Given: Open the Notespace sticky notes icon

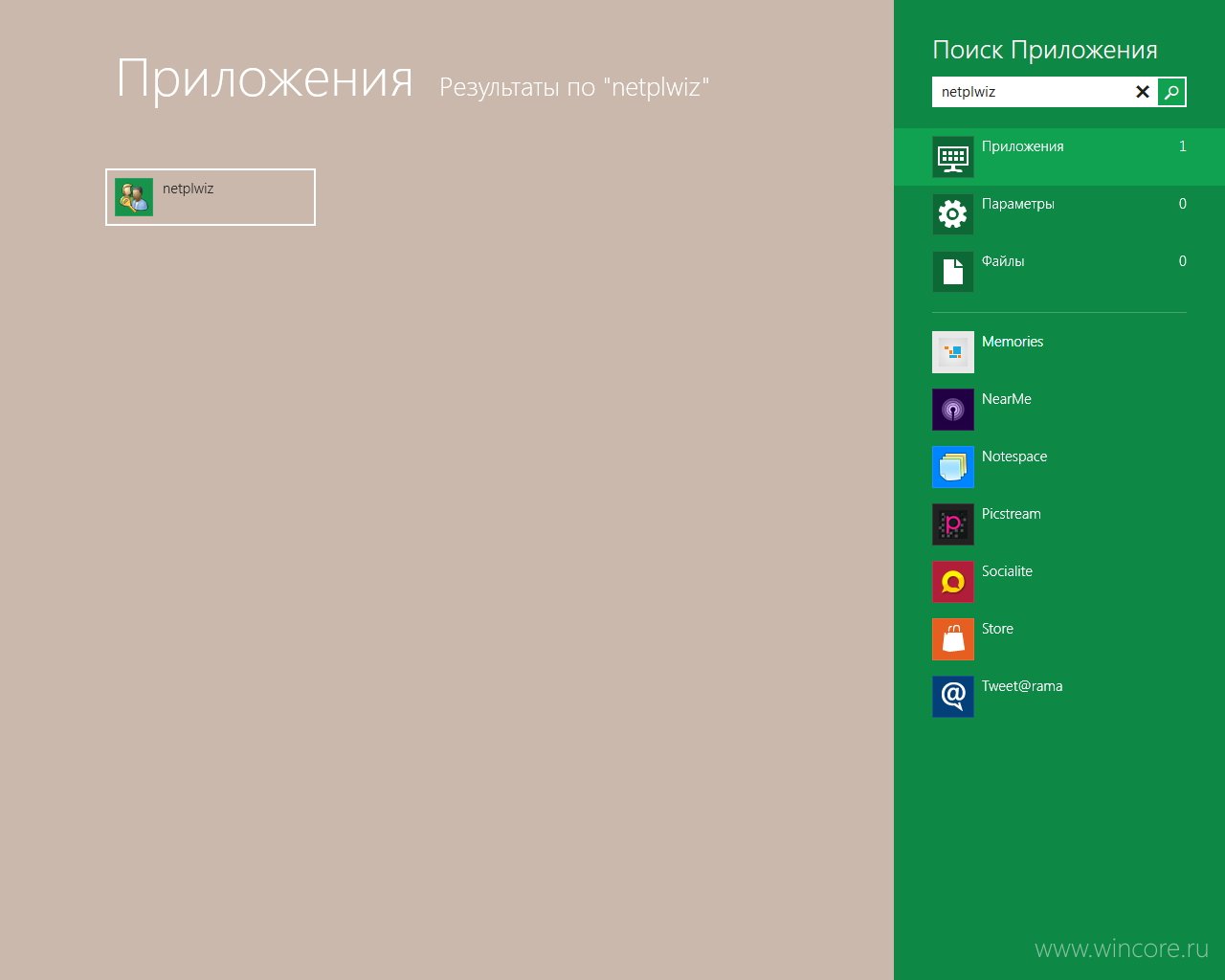Looking at the screenshot, I should 953,467.
